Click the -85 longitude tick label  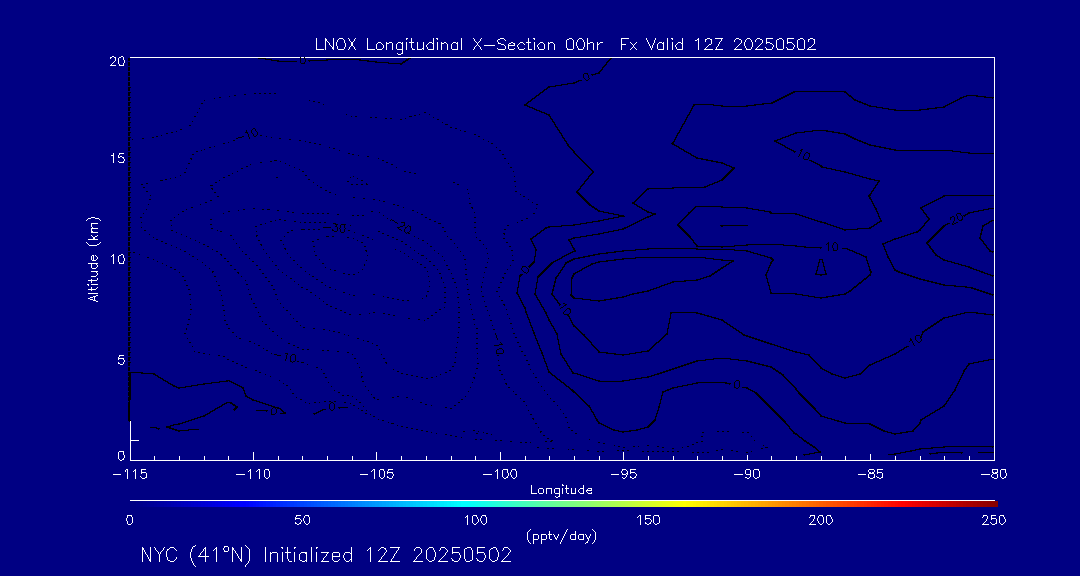click(x=871, y=475)
